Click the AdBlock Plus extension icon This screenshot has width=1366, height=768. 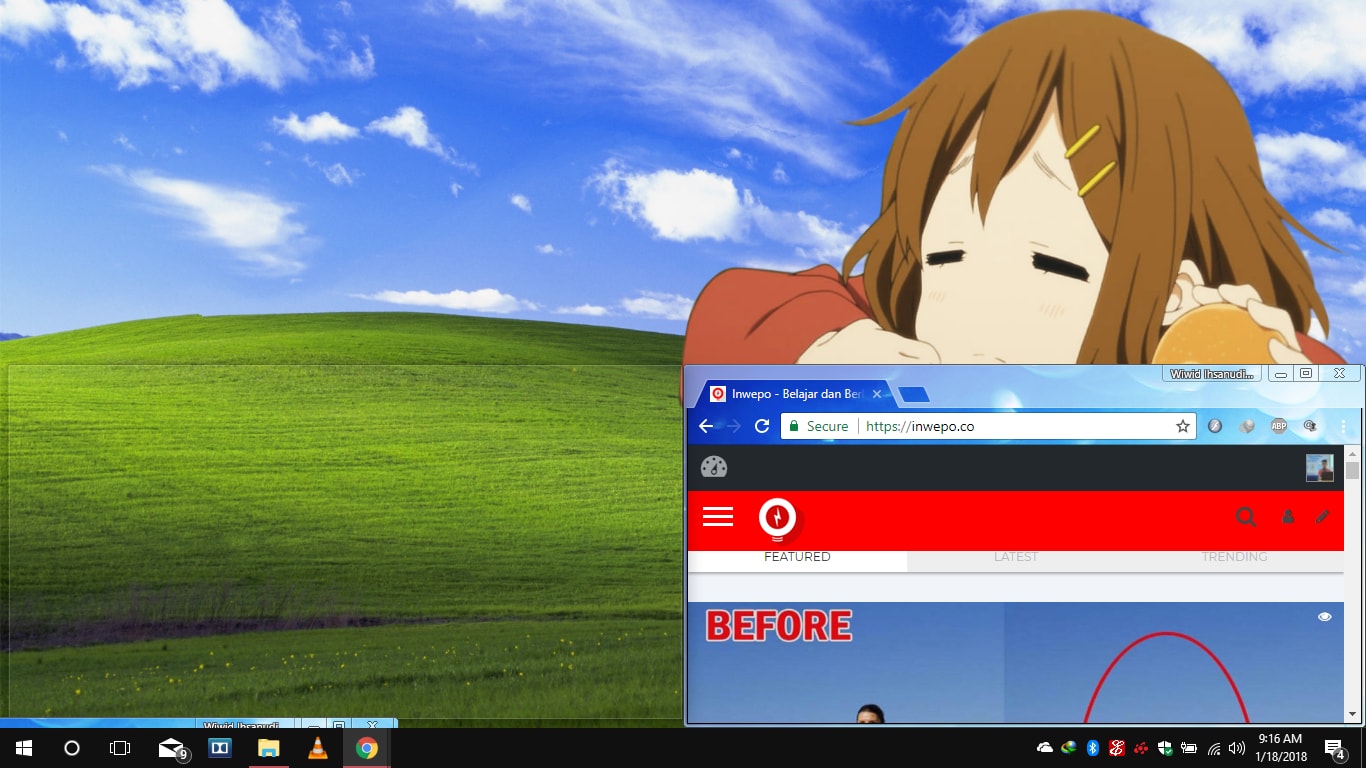pos(1278,426)
